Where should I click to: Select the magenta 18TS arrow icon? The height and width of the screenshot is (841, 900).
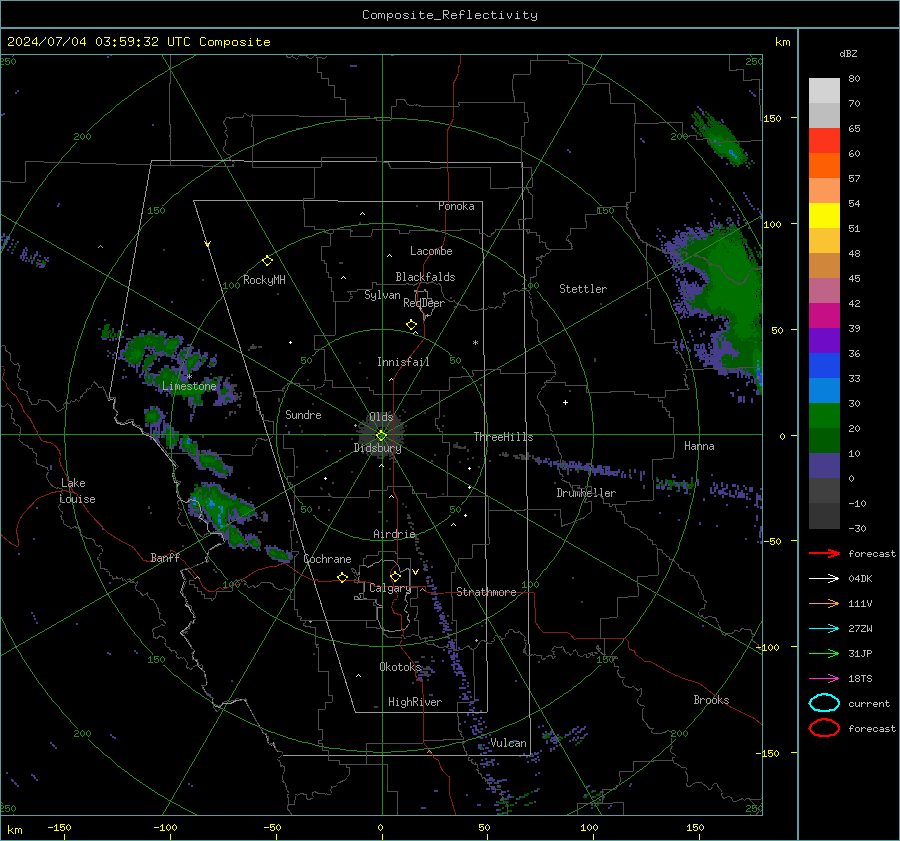coord(824,679)
